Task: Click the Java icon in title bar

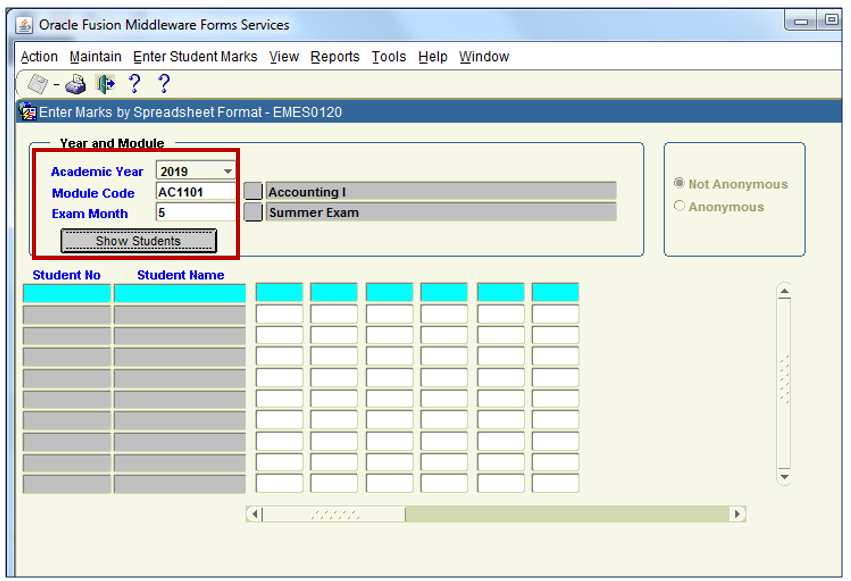Action: tap(25, 25)
